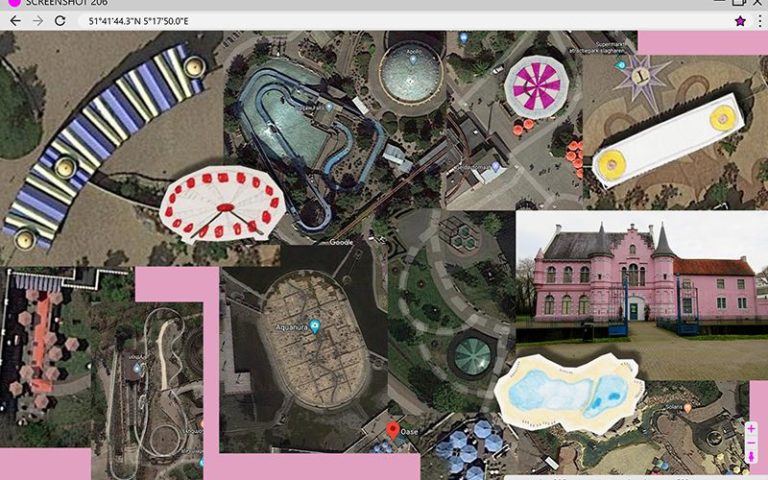Screen dimensions: 768x480
Task: Select the blue pin above Apollo dome
Action: (x=464, y=37)
